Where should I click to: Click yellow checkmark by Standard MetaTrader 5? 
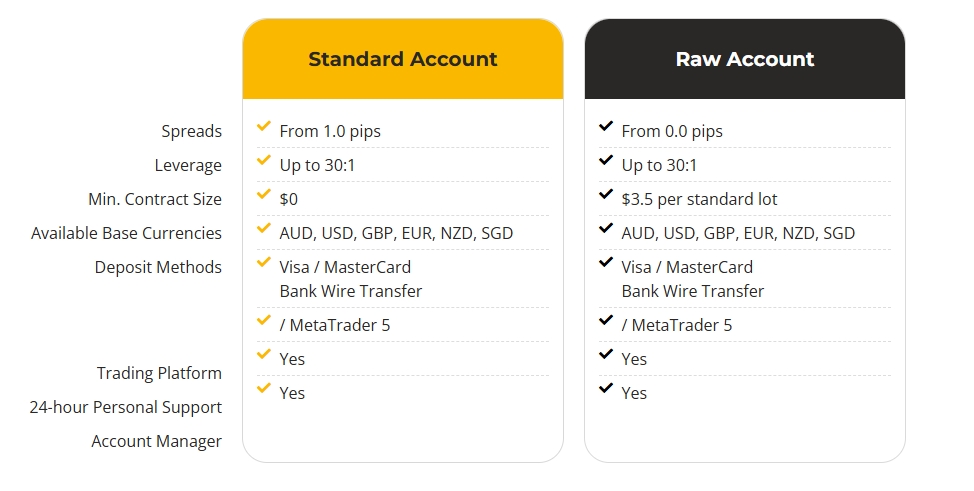click(263, 320)
